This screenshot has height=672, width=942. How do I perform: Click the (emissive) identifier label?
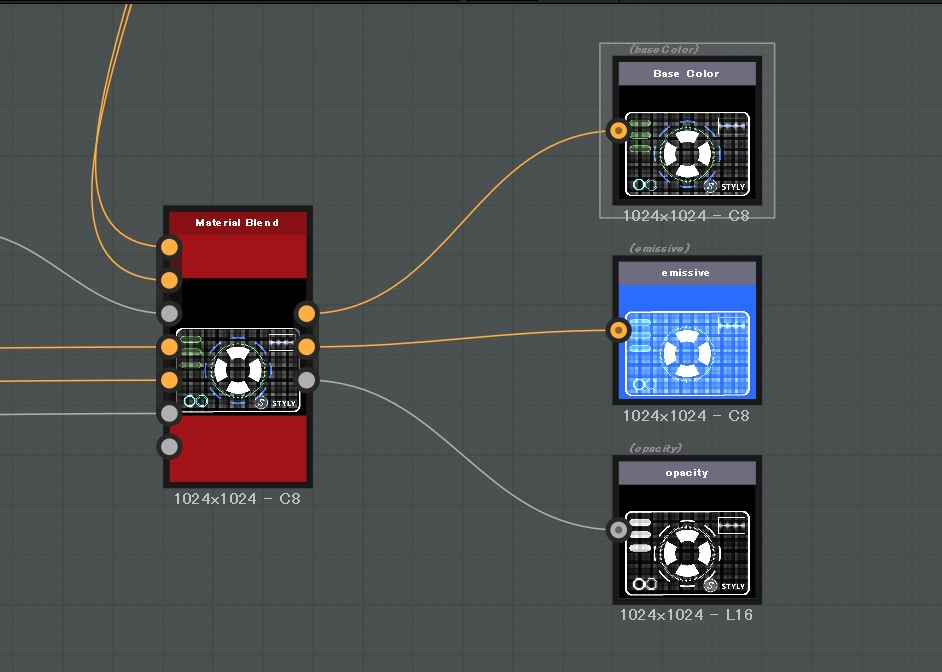(660, 249)
